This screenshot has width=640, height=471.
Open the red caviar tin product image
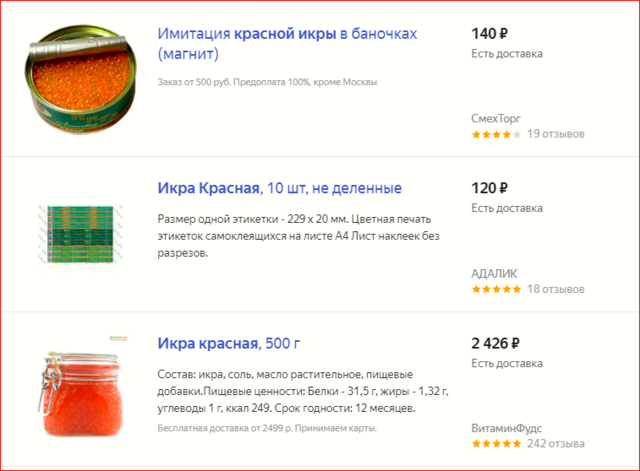(82, 80)
